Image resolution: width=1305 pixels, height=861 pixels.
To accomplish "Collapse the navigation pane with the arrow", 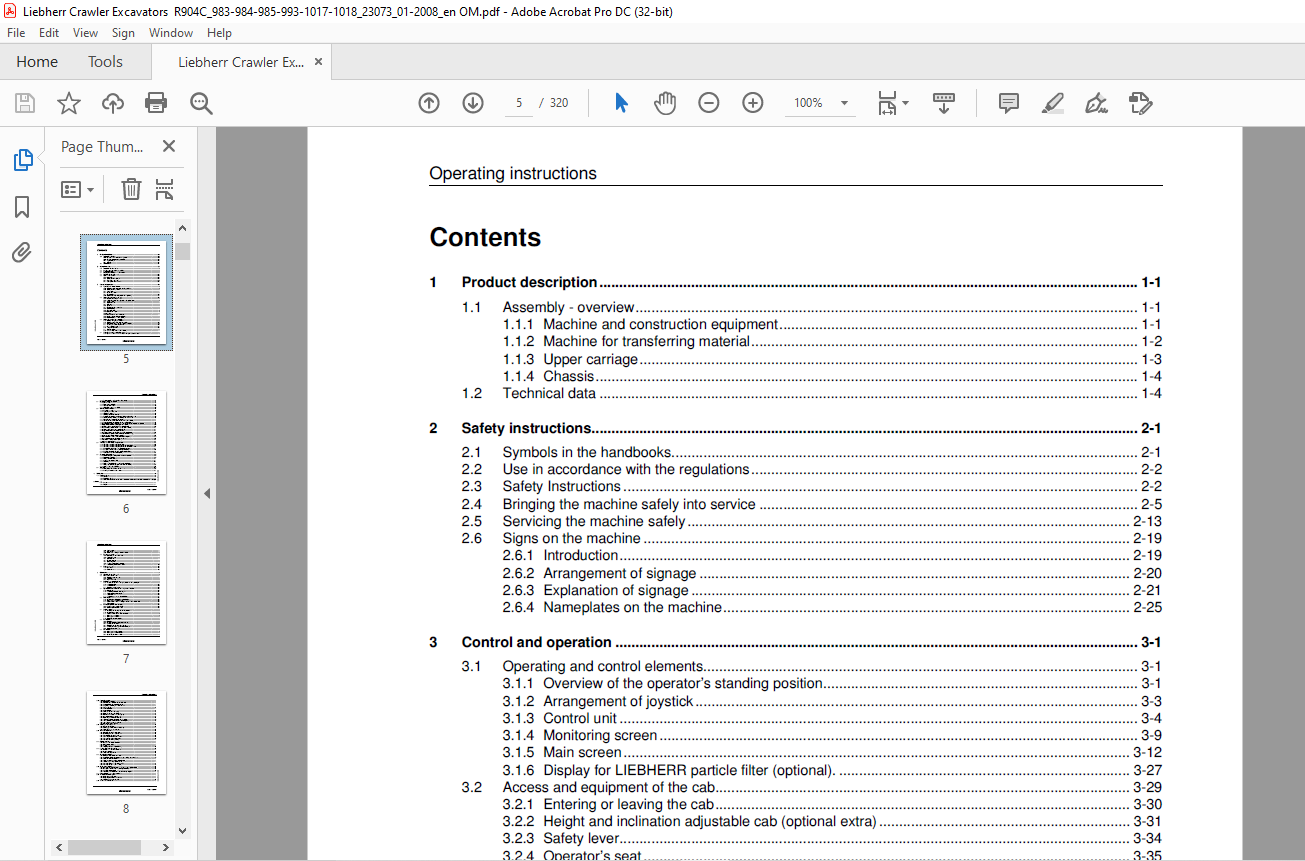I will [x=207, y=493].
